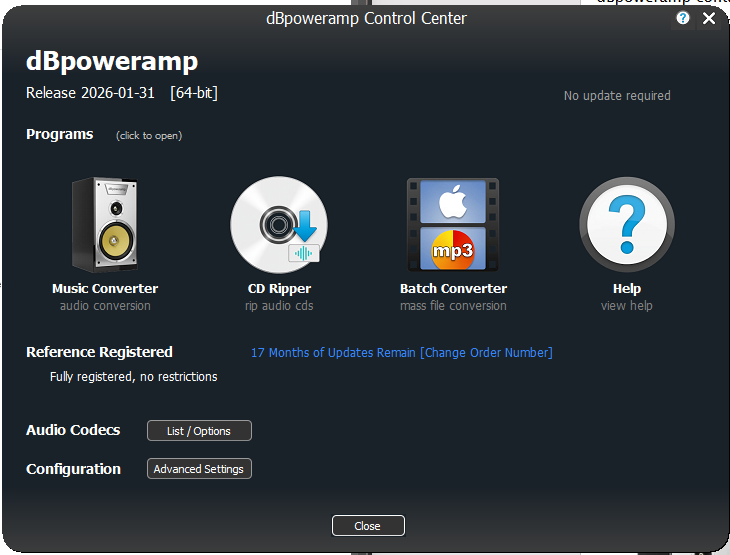Viewport: 730px width, 555px height.
Task: Open Music Converter via the speaker icon
Action: tap(105, 225)
